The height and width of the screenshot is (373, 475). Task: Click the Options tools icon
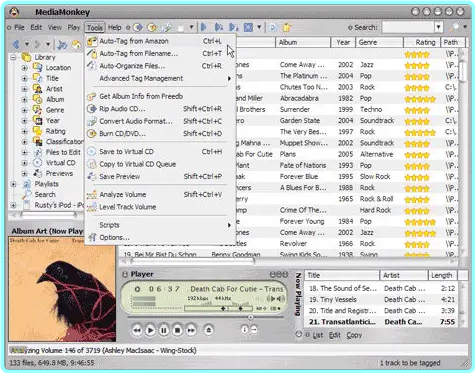coord(92,237)
